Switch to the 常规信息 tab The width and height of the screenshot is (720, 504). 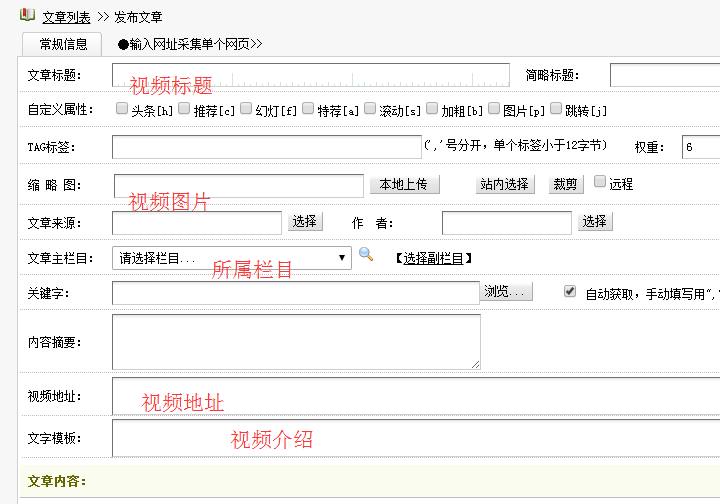tap(62, 44)
